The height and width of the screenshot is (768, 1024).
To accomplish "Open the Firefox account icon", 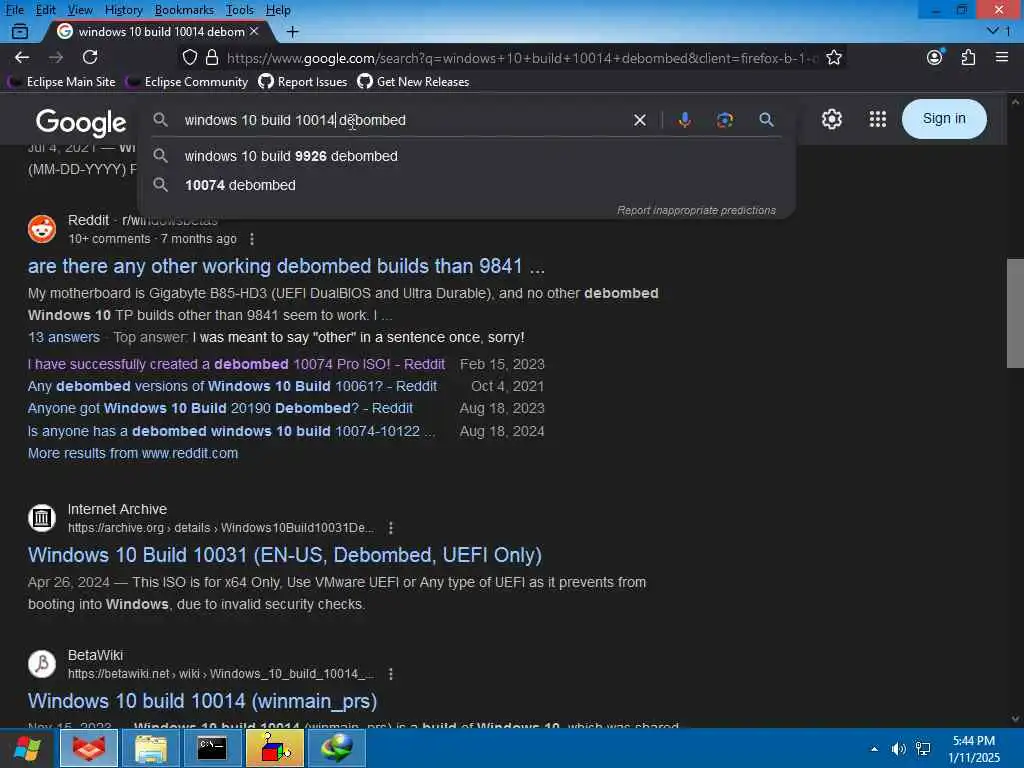I will point(935,57).
